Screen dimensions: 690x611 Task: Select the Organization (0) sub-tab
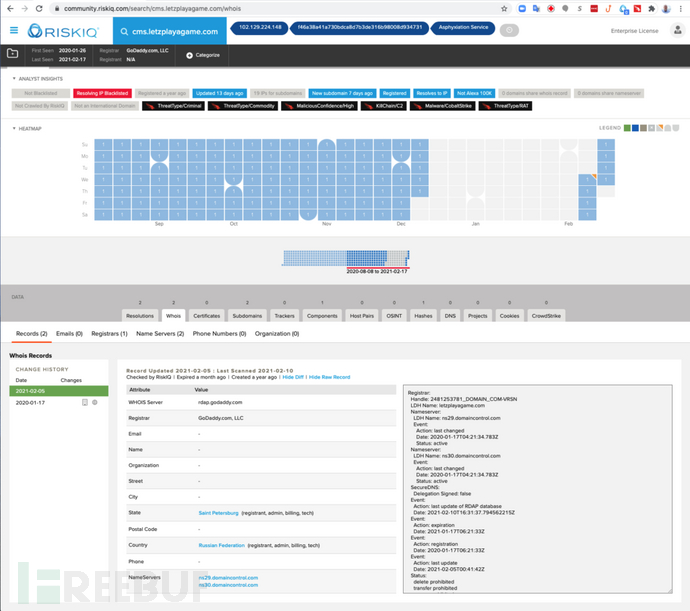pyautogui.click(x=277, y=334)
